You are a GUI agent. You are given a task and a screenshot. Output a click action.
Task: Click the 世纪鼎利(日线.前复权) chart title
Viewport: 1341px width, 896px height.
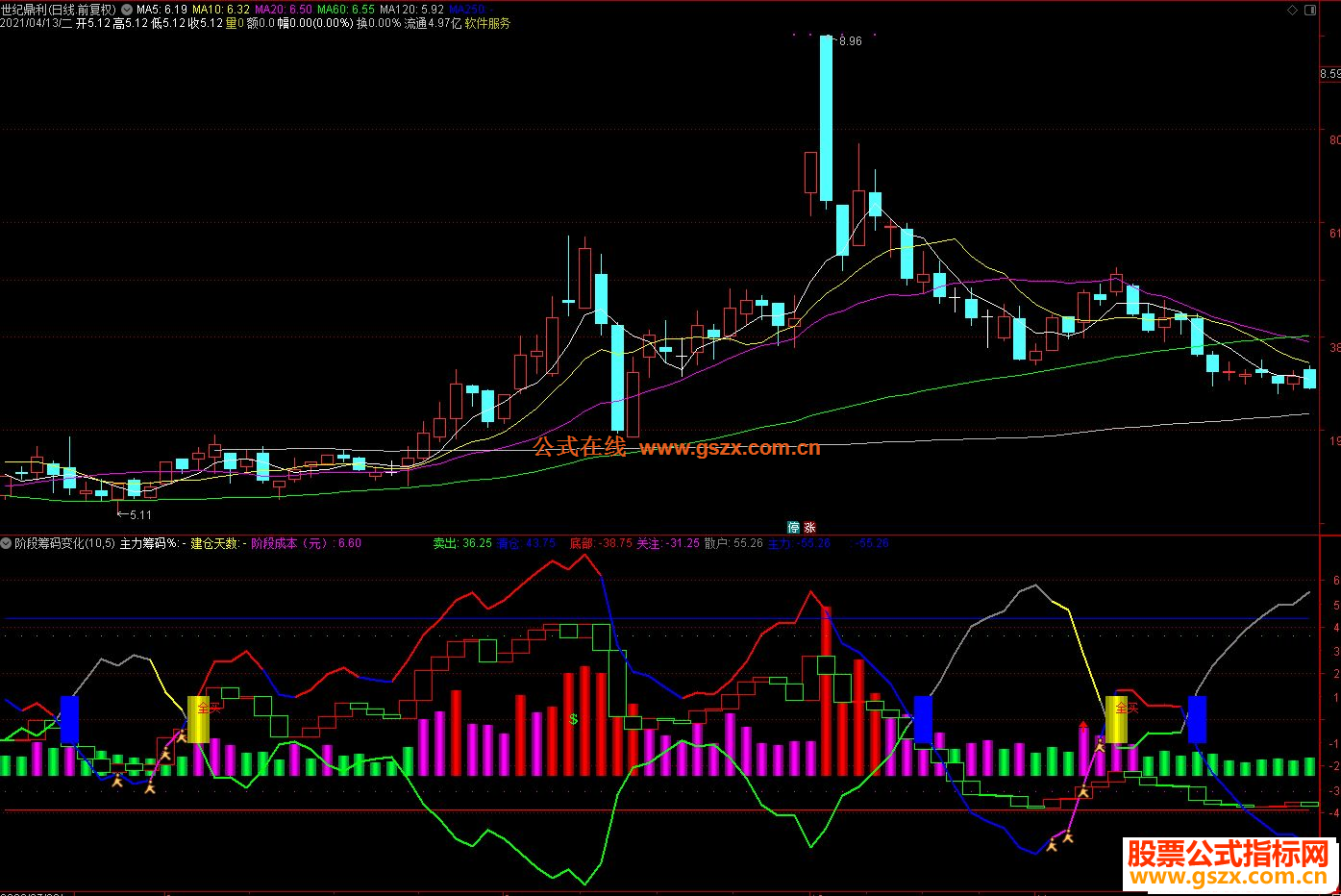(x=60, y=10)
